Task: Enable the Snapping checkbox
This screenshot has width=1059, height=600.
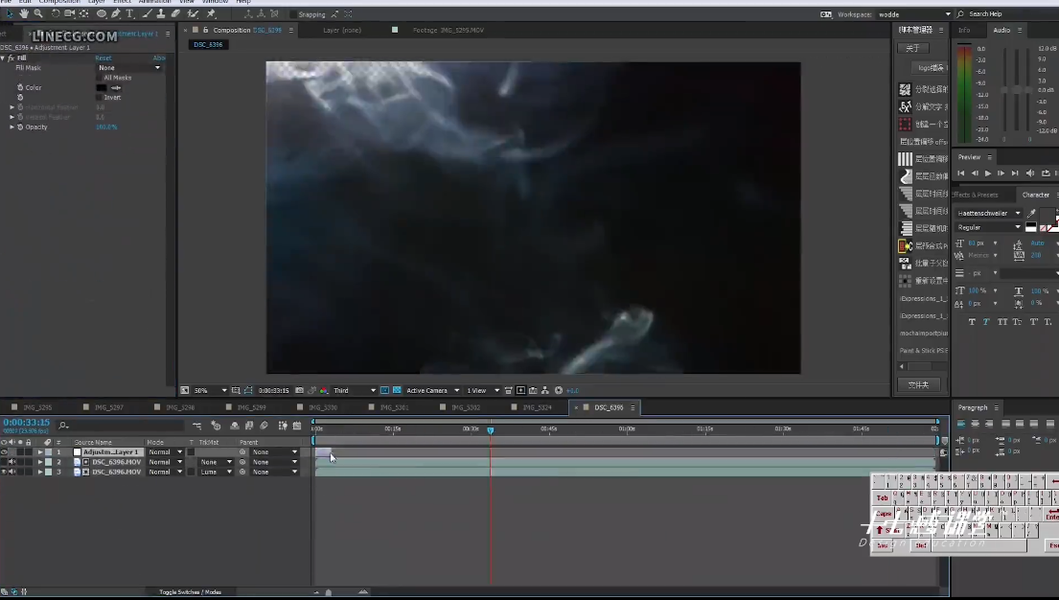Action: pos(293,14)
